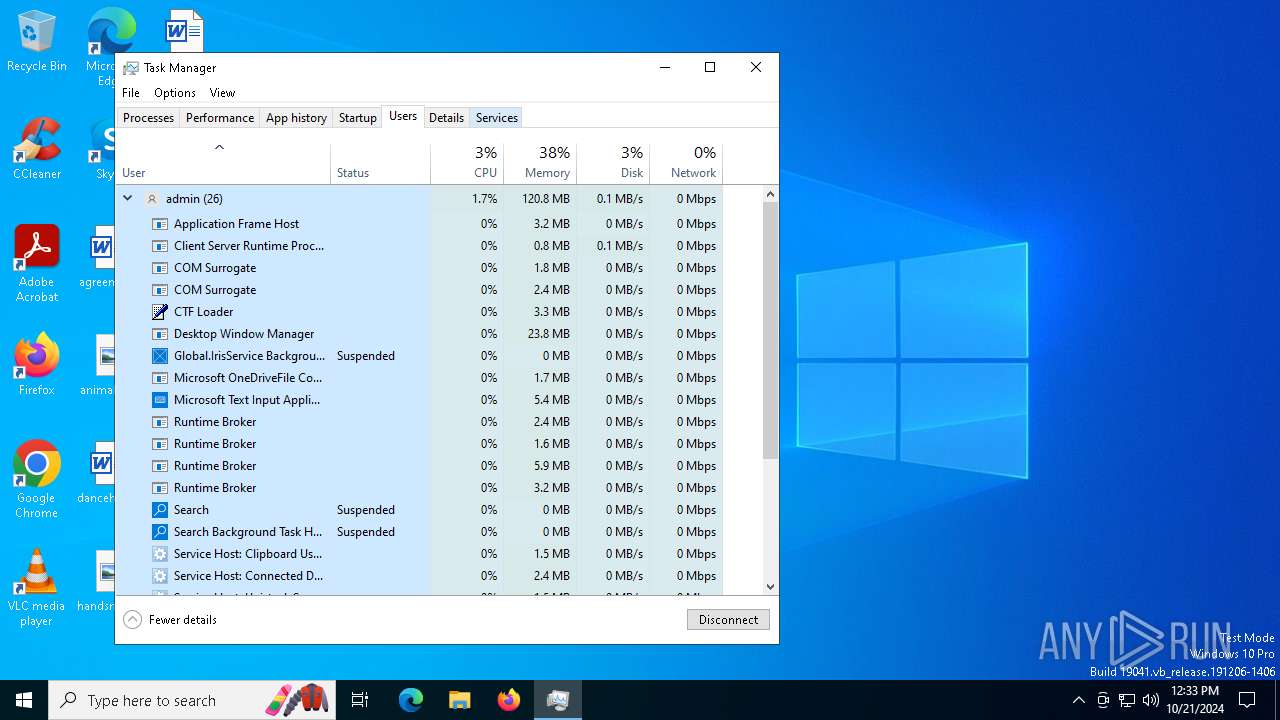This screenshot has width=1280, height=720.
Task: Click the 120.8 MB admin memory total
Action: tap(546, 199)
